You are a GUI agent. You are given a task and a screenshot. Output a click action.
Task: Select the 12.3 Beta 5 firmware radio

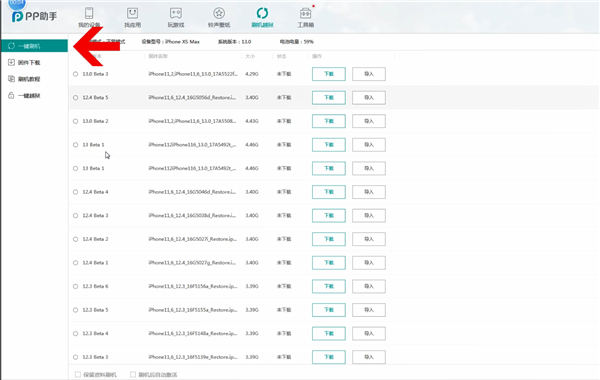[x=75, y=310]
